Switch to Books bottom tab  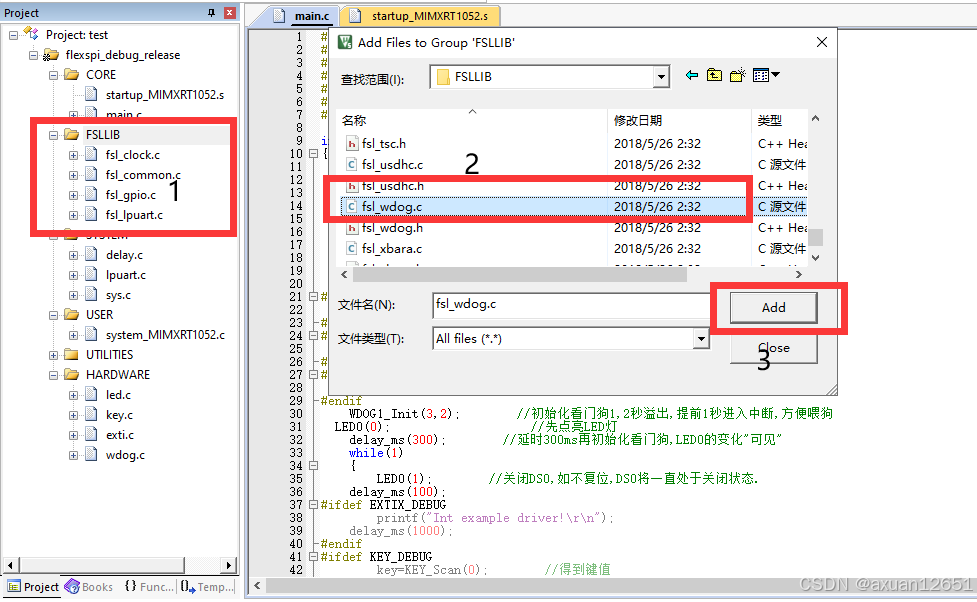point(89,587)
